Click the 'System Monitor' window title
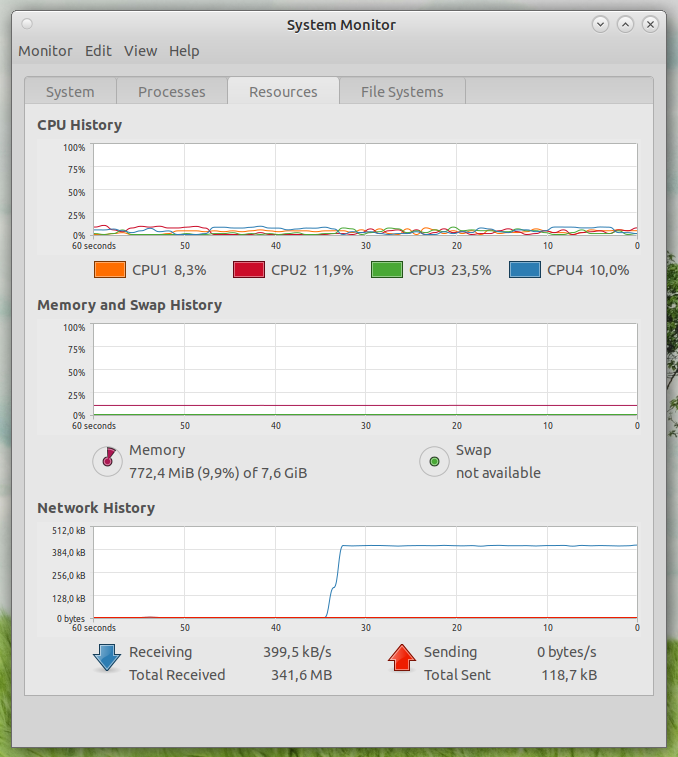678x757 pixels. (x=341, y=25)
